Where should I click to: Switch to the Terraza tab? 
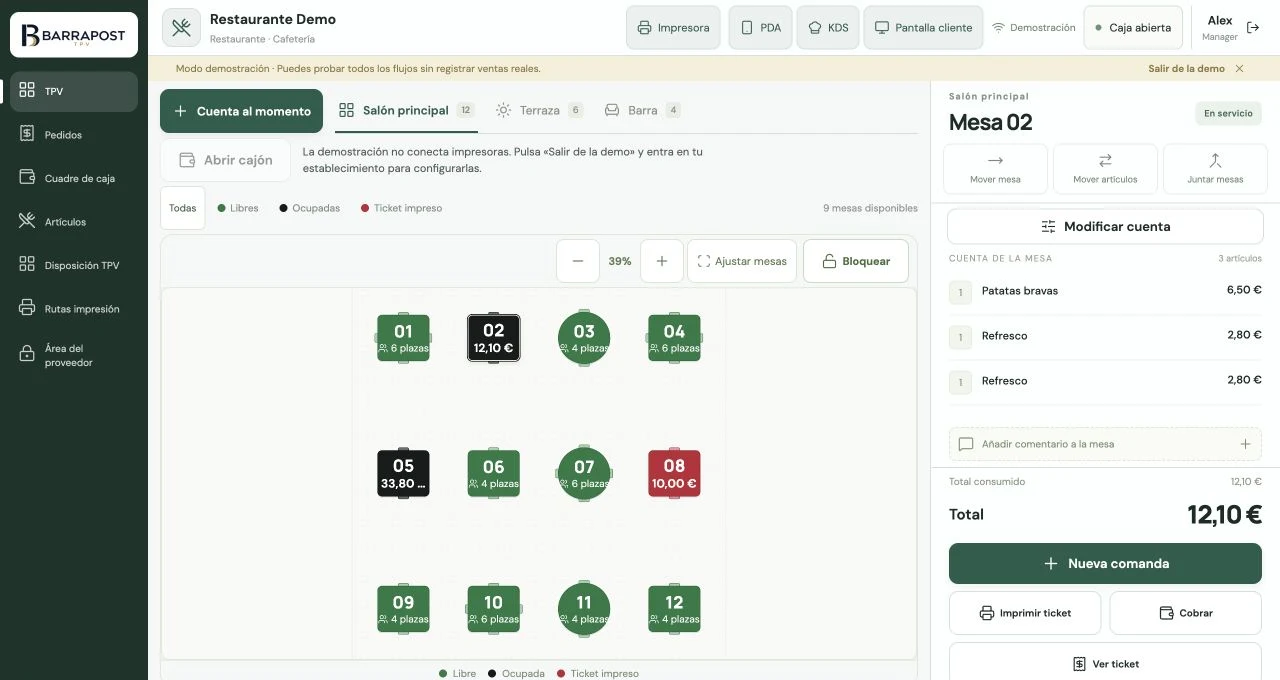click(x=540, y=110)
